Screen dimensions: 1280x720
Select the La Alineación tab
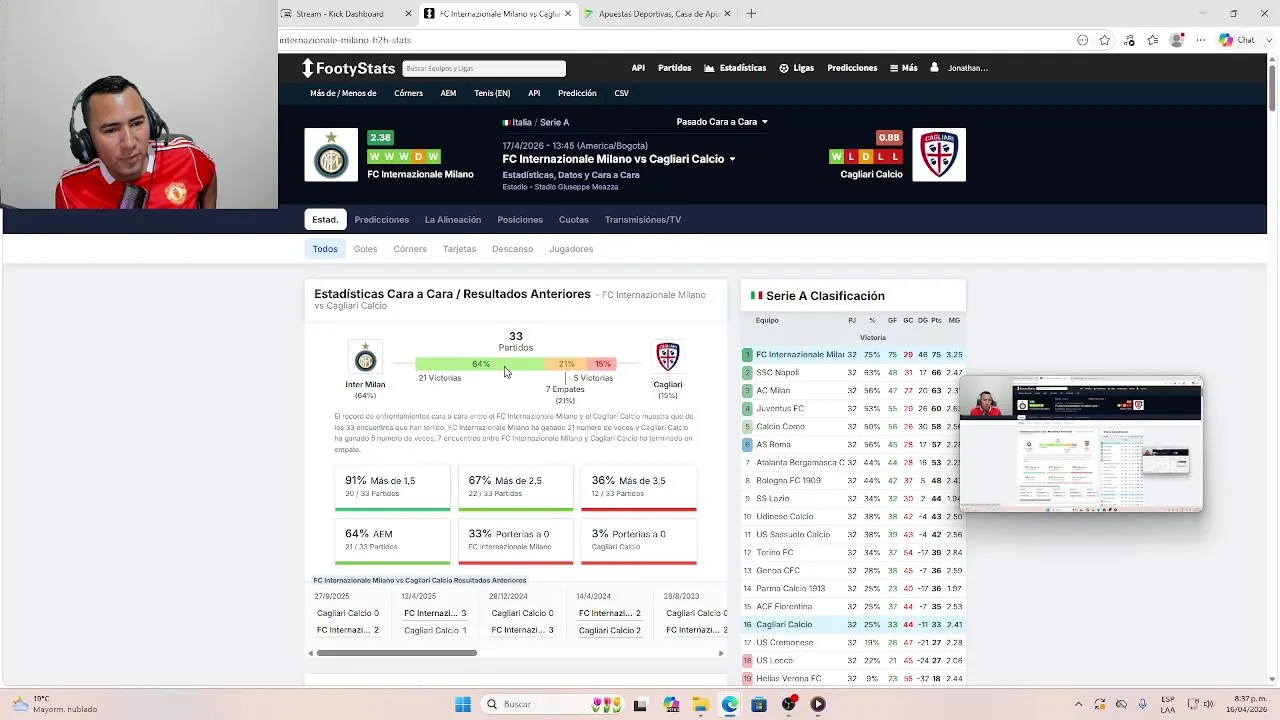[453, 220]
